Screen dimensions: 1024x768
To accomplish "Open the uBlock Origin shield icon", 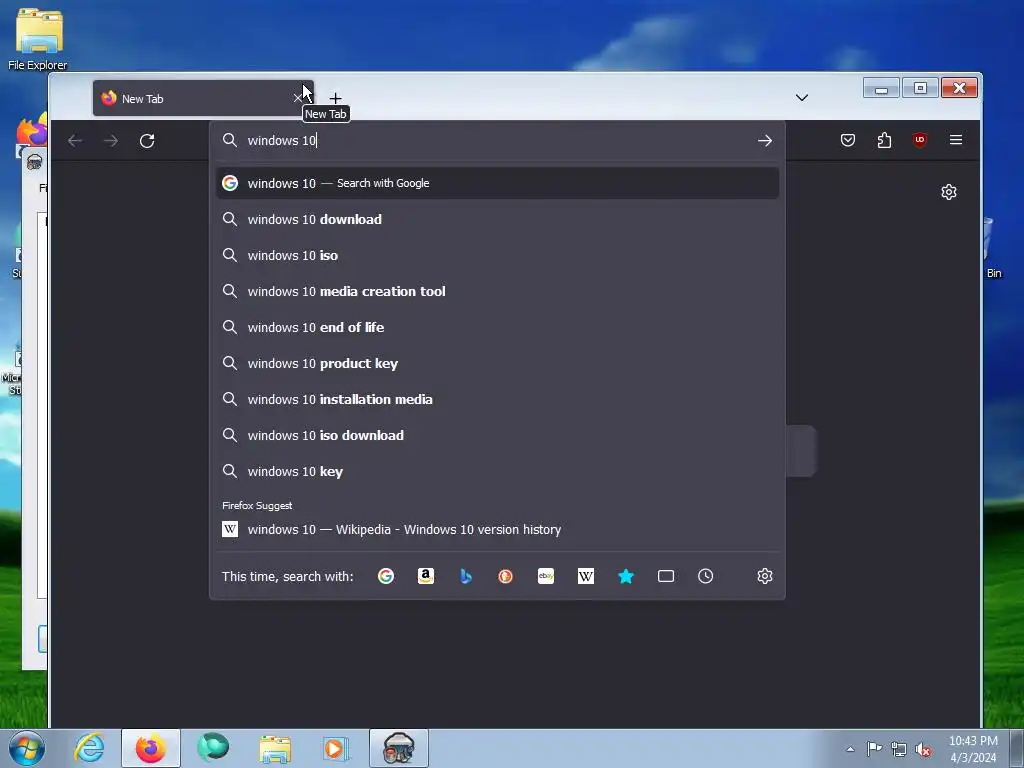I will pyautogui.click(x=920, y=140).
